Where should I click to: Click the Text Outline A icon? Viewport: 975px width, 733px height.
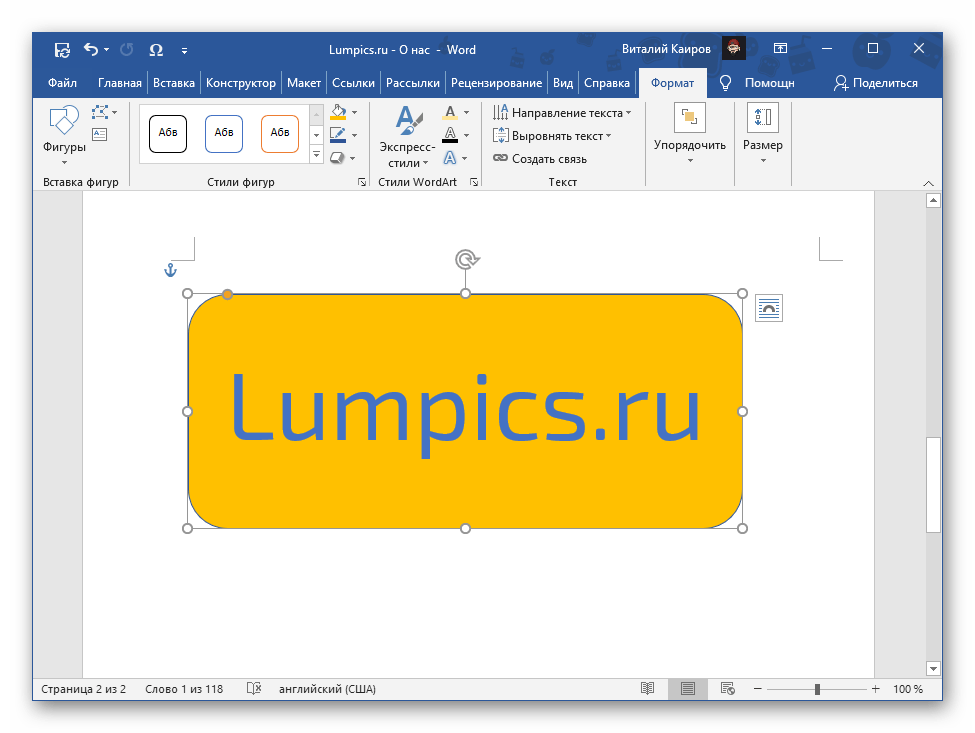450,135
